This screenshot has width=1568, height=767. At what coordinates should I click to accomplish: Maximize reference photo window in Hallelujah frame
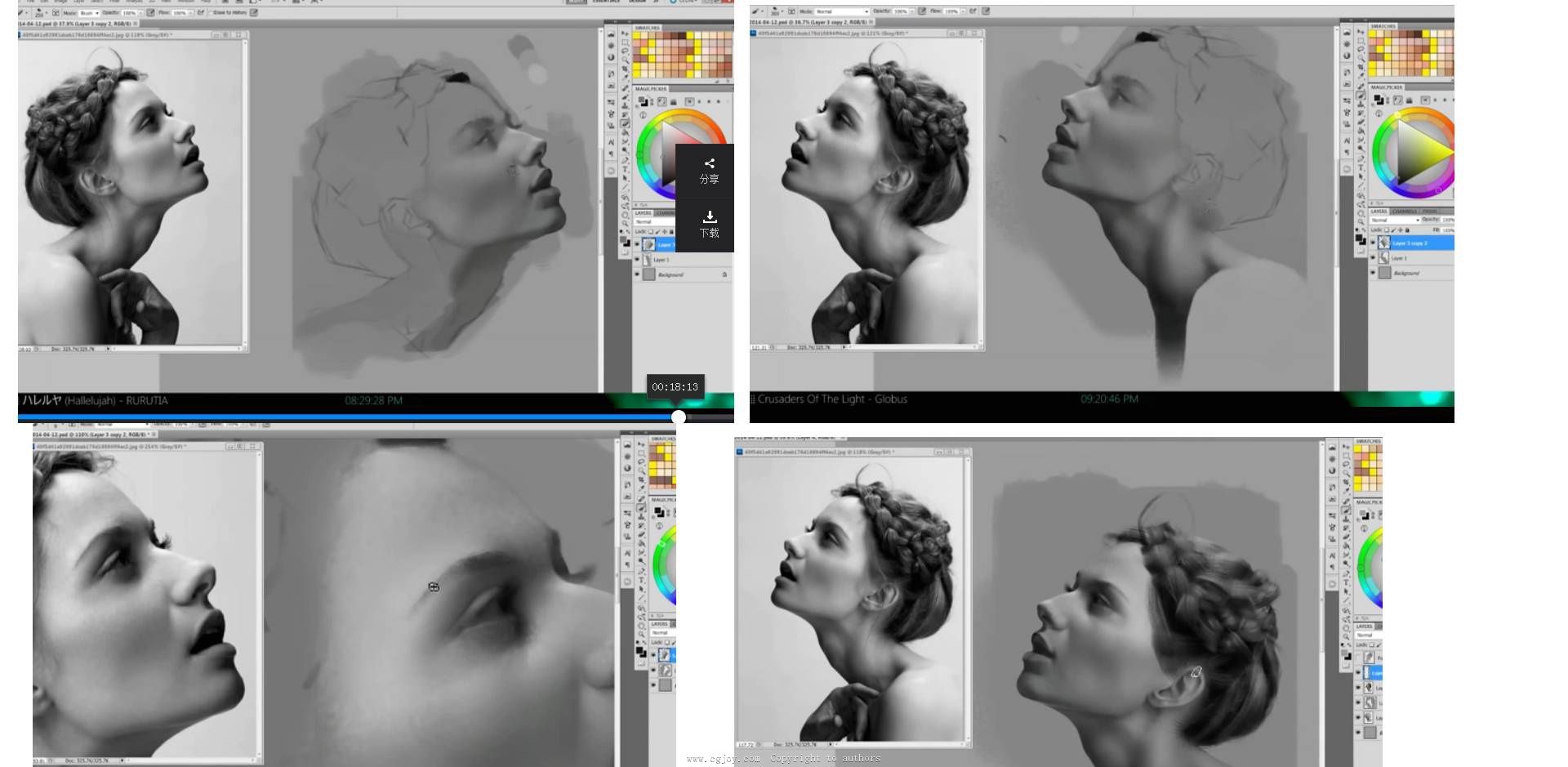[225, 35]
